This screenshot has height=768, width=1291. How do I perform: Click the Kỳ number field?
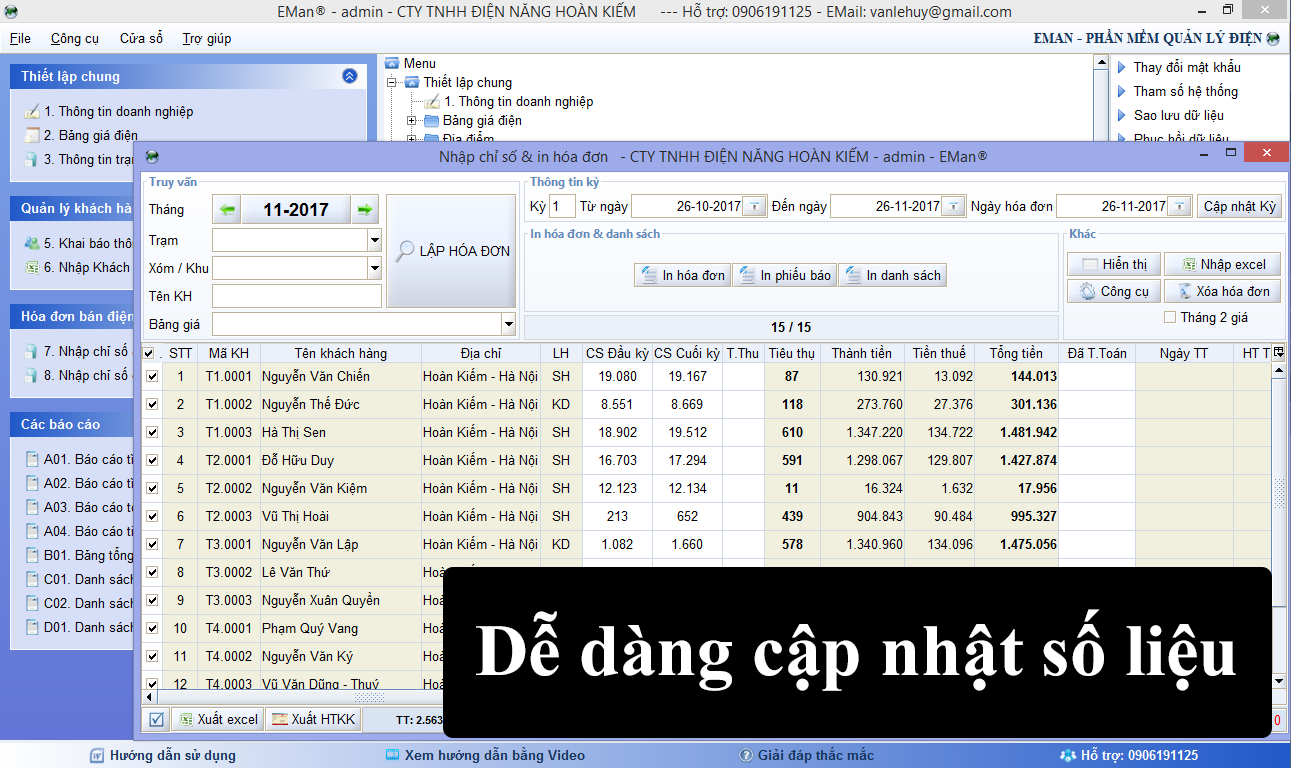pos(562,206)
